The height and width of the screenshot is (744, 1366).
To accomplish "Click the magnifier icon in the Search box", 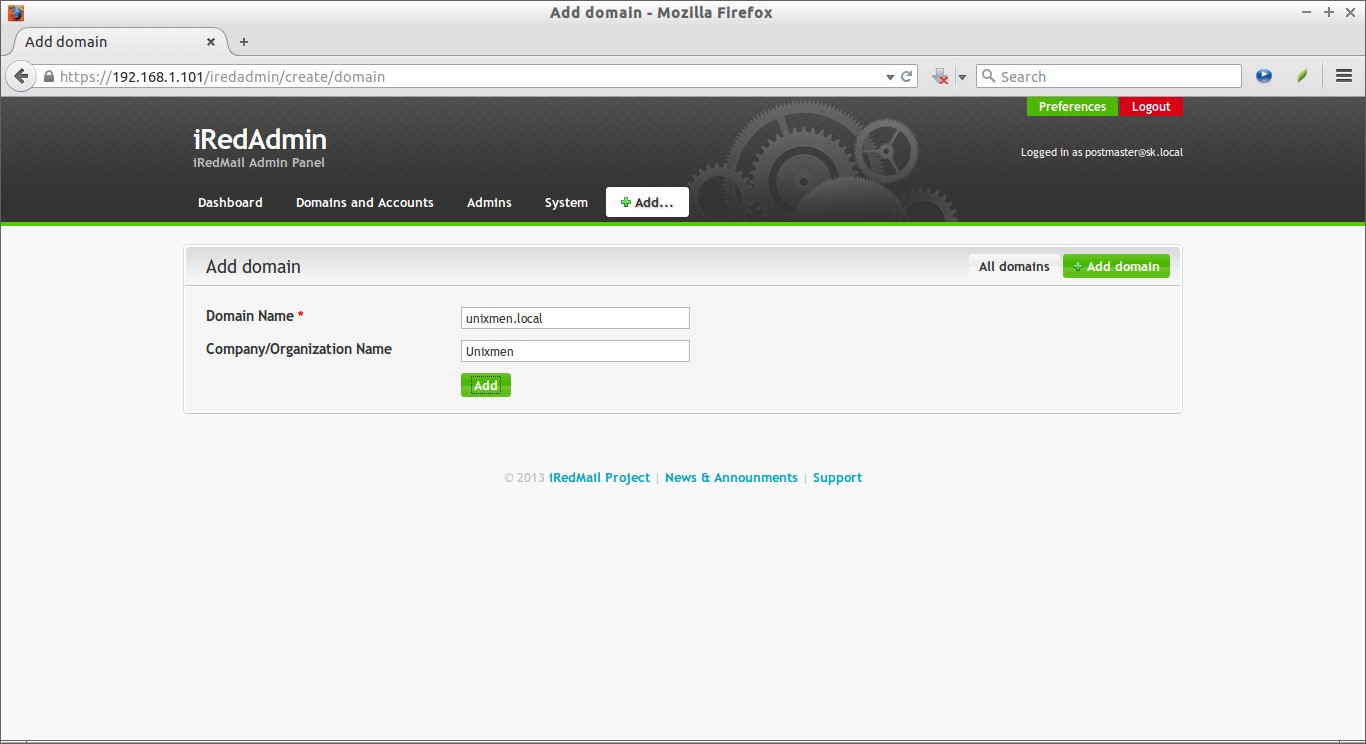I will pos(988,76).
